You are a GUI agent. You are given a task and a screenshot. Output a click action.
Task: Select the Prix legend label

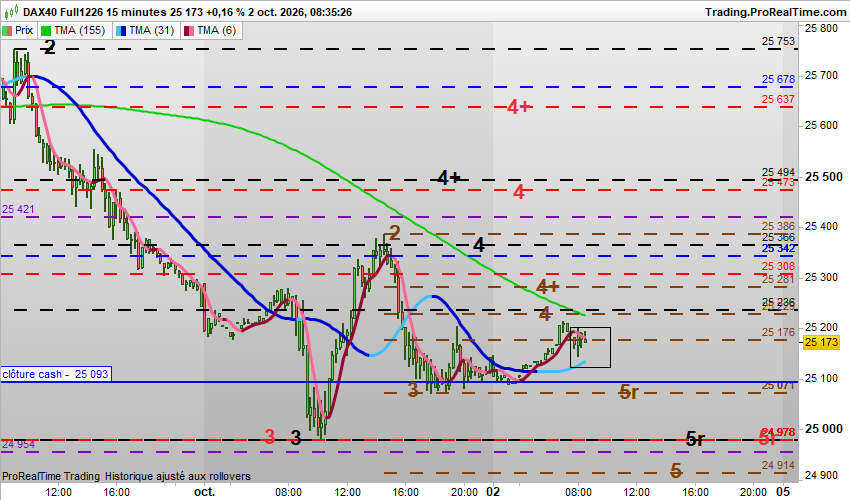coord(24,30)
